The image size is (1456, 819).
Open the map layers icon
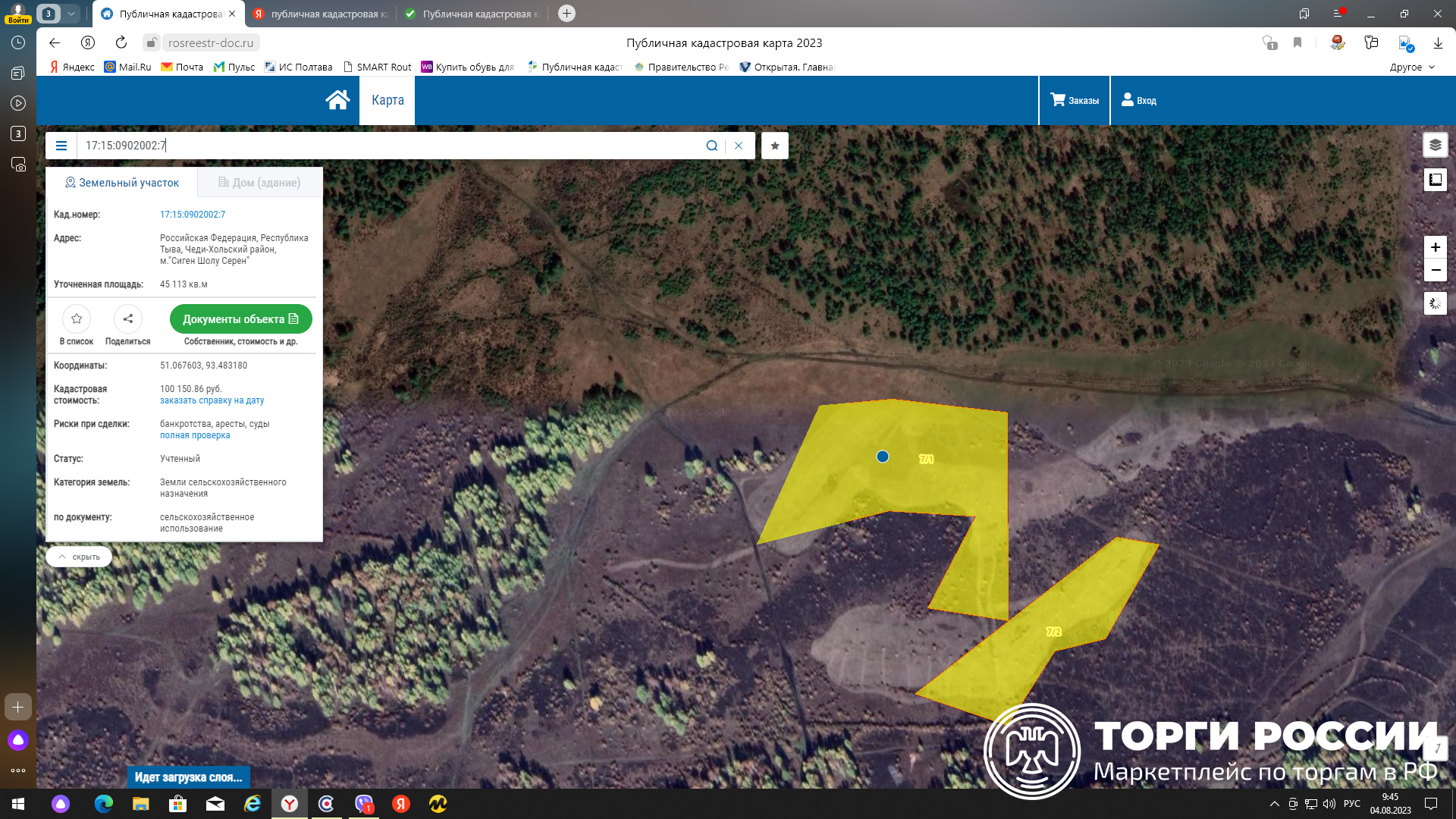pyautogui.click(x=1435, y=145)
